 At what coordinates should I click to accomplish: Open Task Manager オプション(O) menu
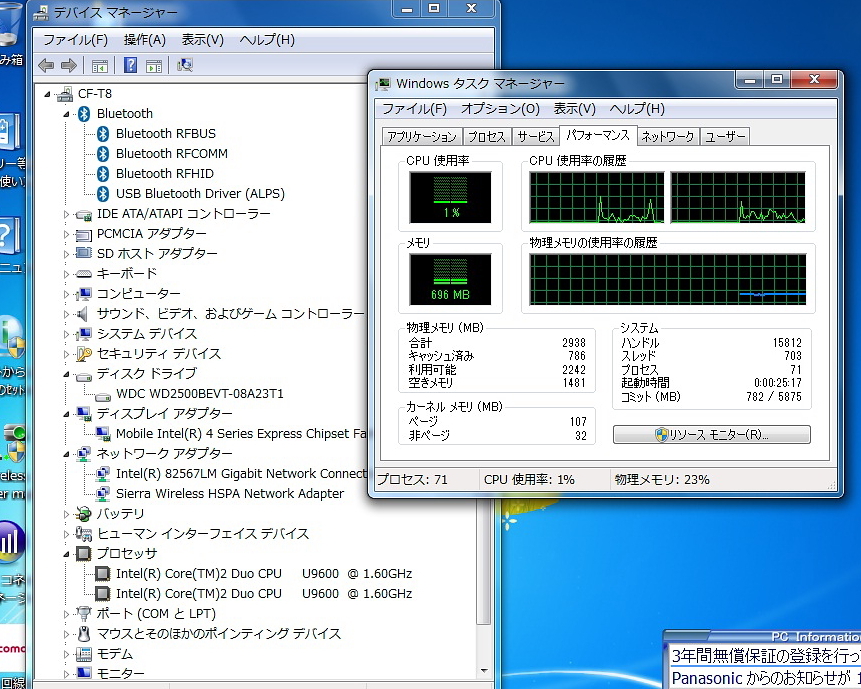coord(500,109)
